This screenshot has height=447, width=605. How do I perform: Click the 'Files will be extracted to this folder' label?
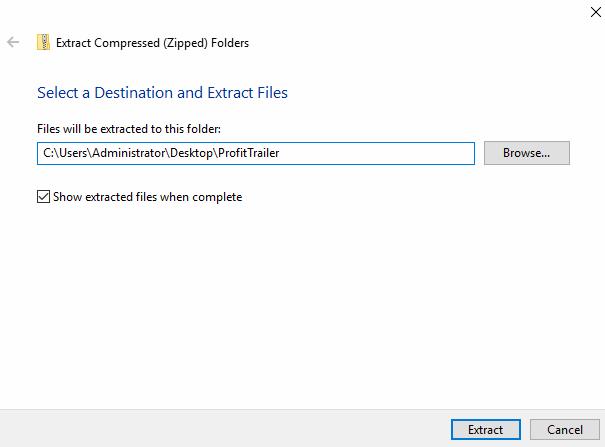click(x=129, y=129)
